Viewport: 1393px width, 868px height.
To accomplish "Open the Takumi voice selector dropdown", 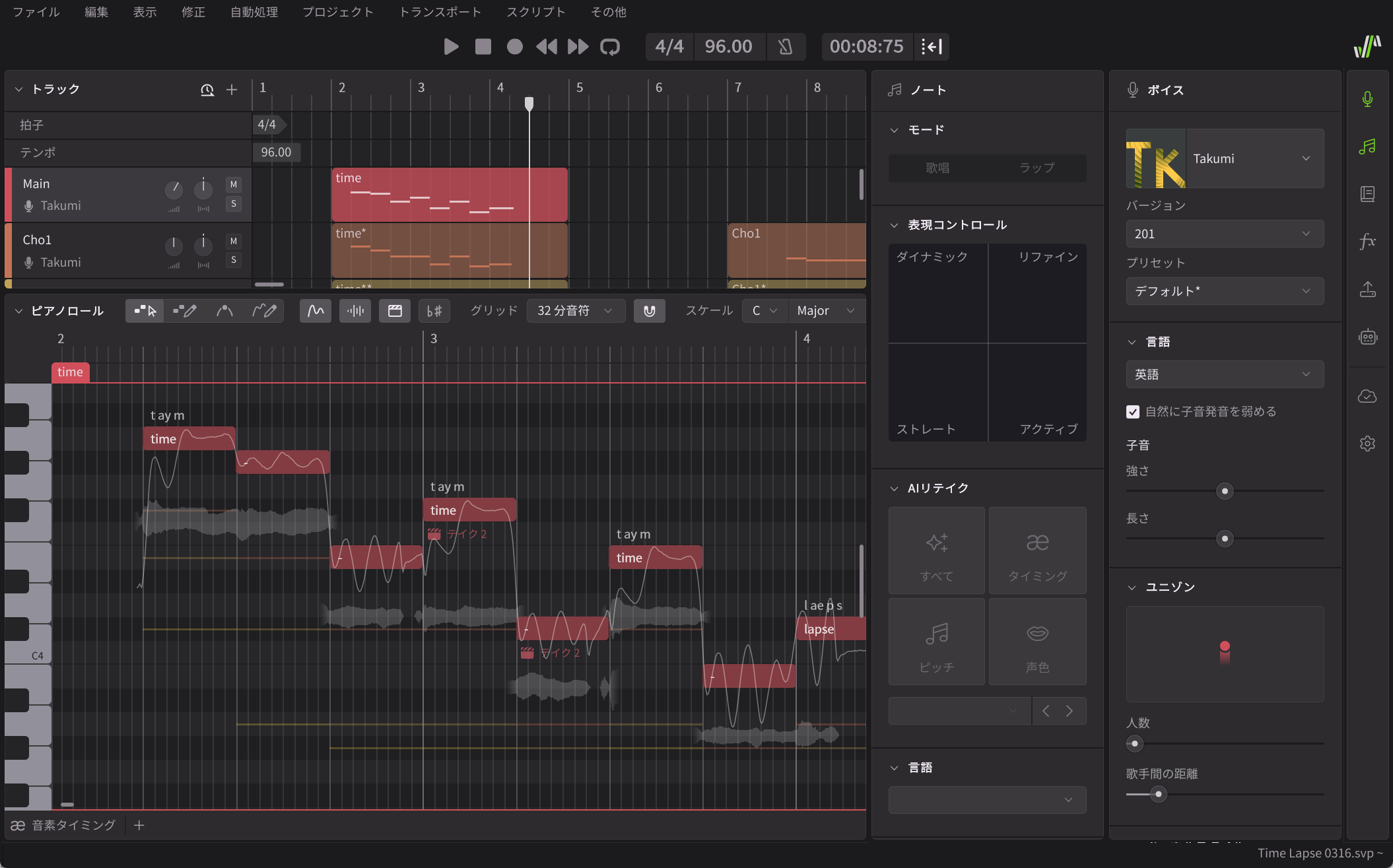I will tap(1254, 158).
